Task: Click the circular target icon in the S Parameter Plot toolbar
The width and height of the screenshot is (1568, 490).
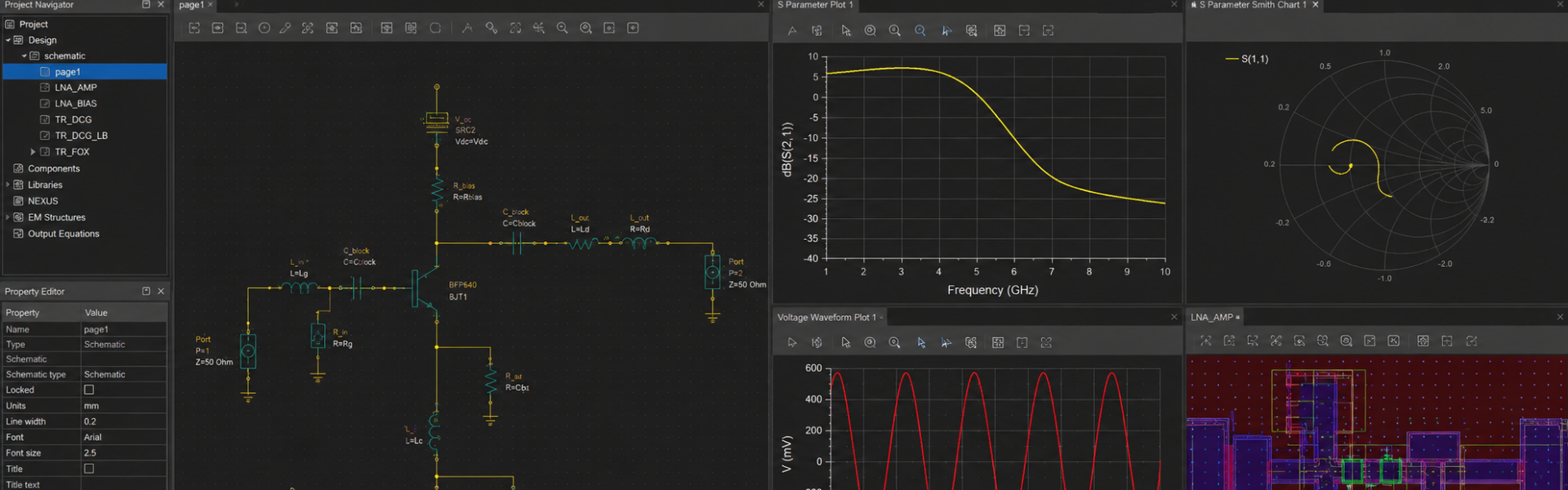Action: tap(871, 30)
